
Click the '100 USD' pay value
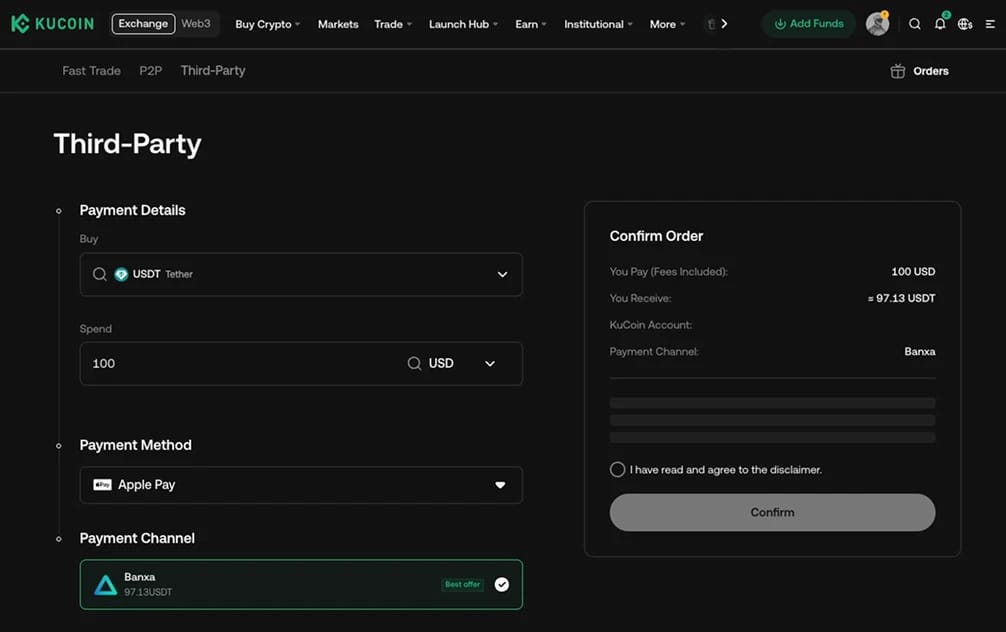tap(913, 271)
